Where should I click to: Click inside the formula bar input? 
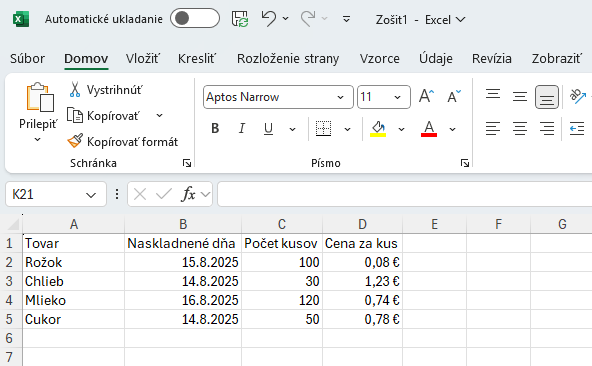405,194
